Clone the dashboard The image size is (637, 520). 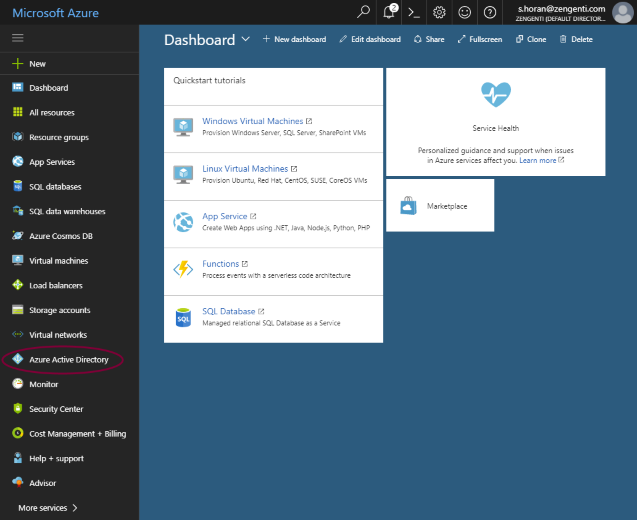coord(531,39)
